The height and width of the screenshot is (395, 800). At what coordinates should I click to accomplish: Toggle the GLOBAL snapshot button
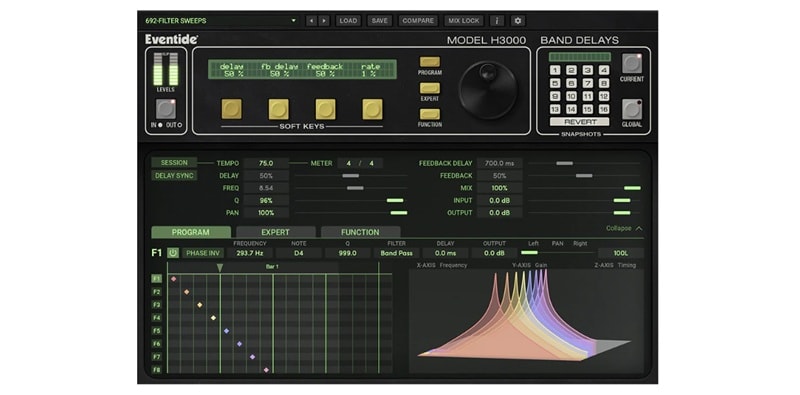pos(632,109)
